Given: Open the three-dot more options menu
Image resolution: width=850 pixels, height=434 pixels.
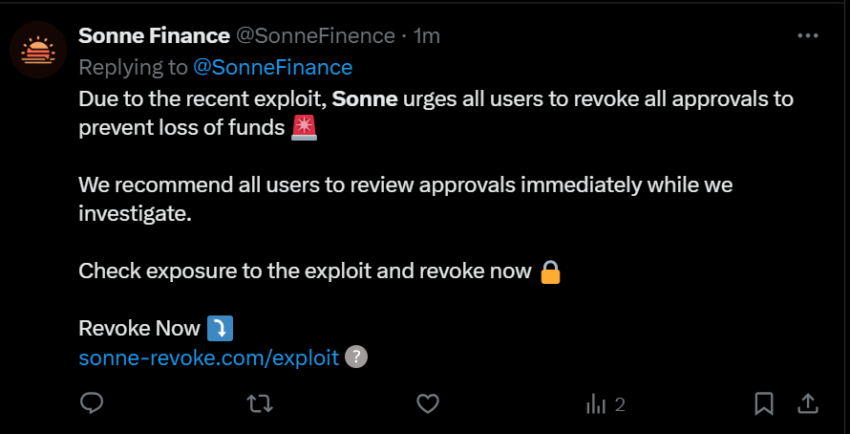Looking at the screenshot, I should (807, 36).
